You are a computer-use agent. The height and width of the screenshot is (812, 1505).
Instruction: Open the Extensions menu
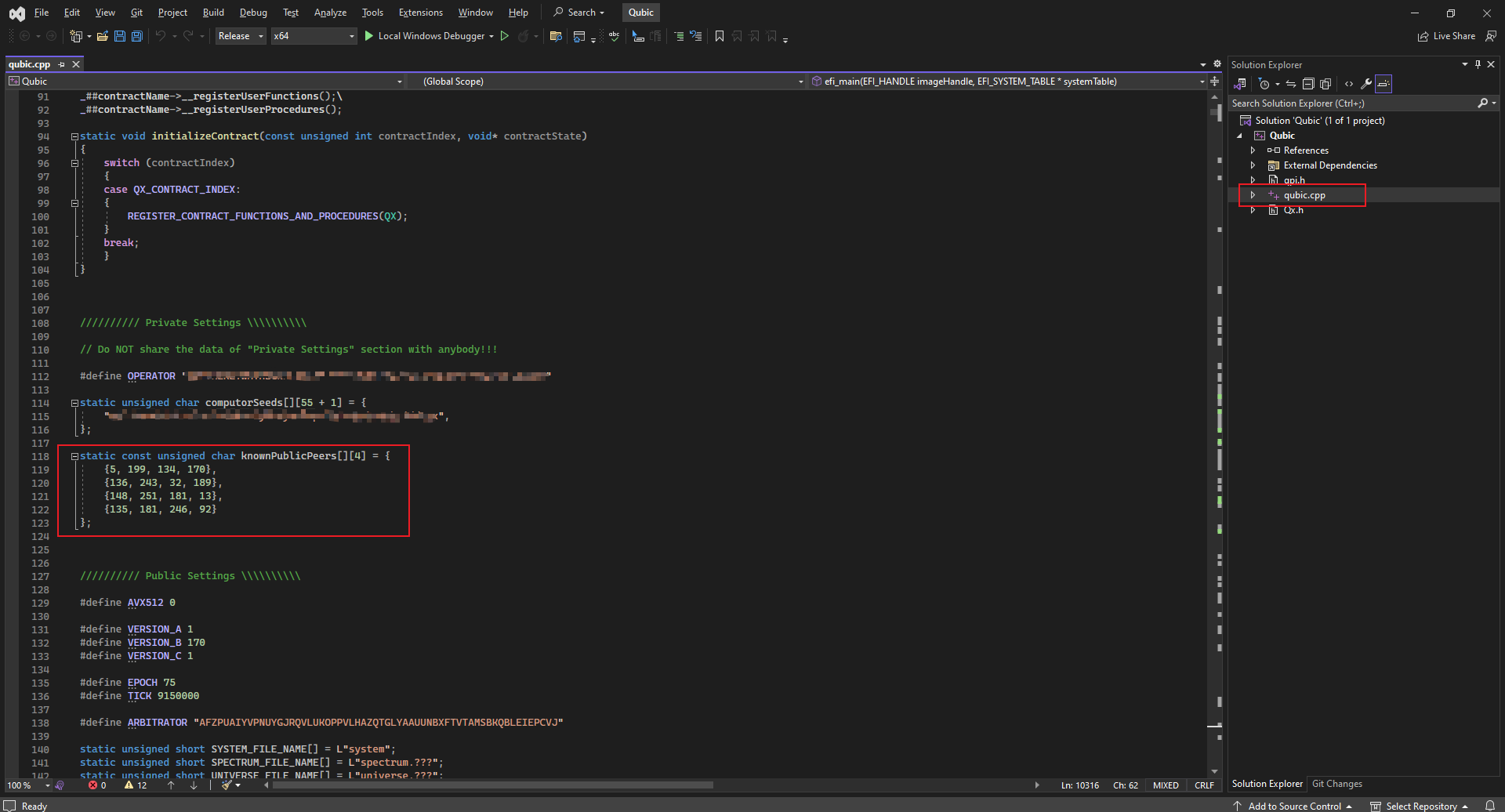[420, 13]
